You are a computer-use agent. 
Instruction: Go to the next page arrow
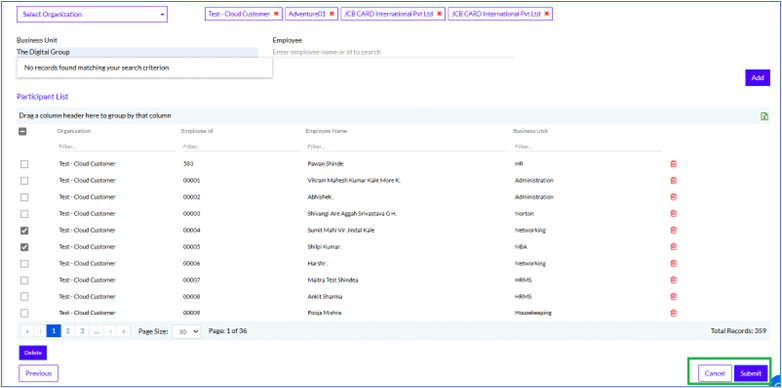[x=110, y=331]
